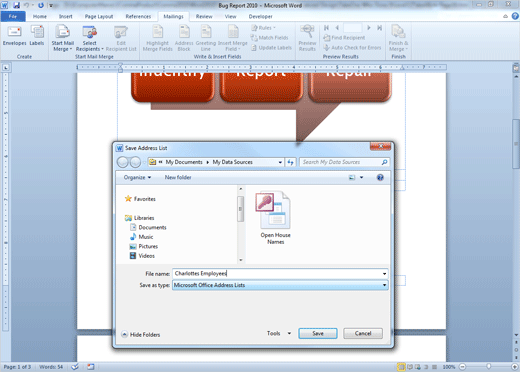520x372 pixels.
Task: Toggle the ruler tab selector button
Action: pos(6,68)
